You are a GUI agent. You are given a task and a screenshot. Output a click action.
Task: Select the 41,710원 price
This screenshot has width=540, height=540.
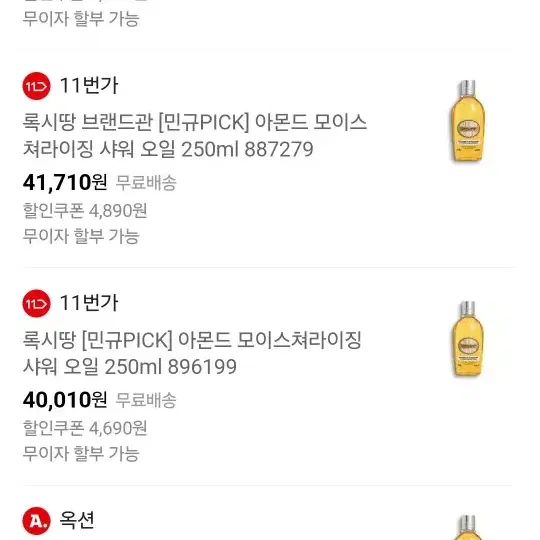[65, 183]
